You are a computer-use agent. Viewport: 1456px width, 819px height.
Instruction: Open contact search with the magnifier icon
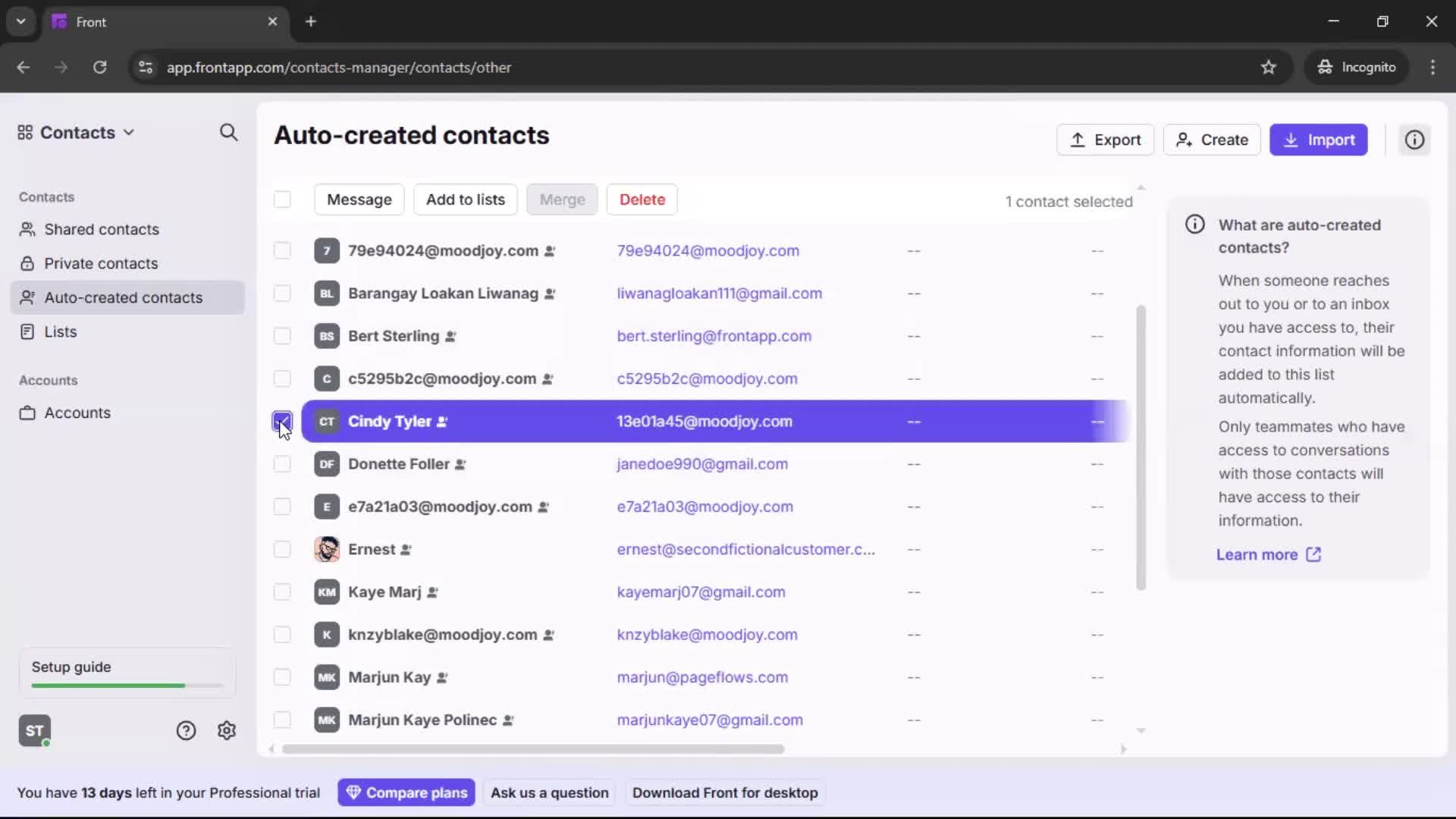228,133
